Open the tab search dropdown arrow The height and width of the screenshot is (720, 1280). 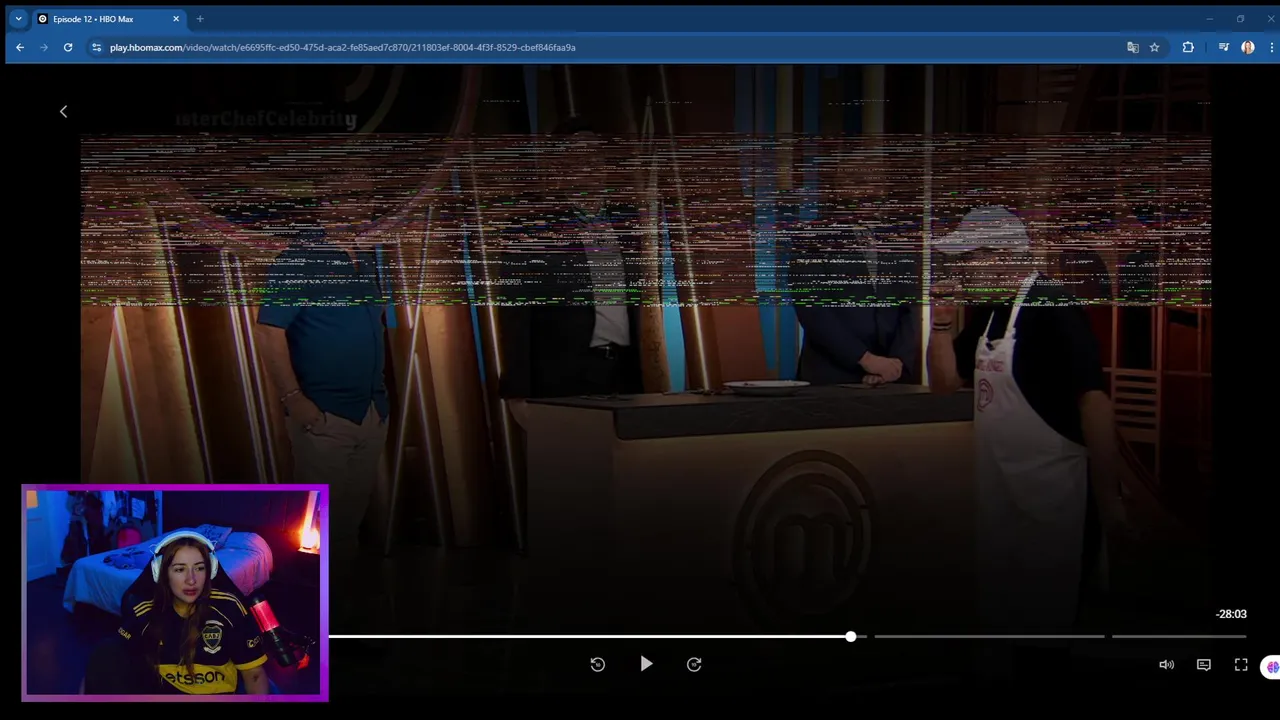click(x=18, y=19)
